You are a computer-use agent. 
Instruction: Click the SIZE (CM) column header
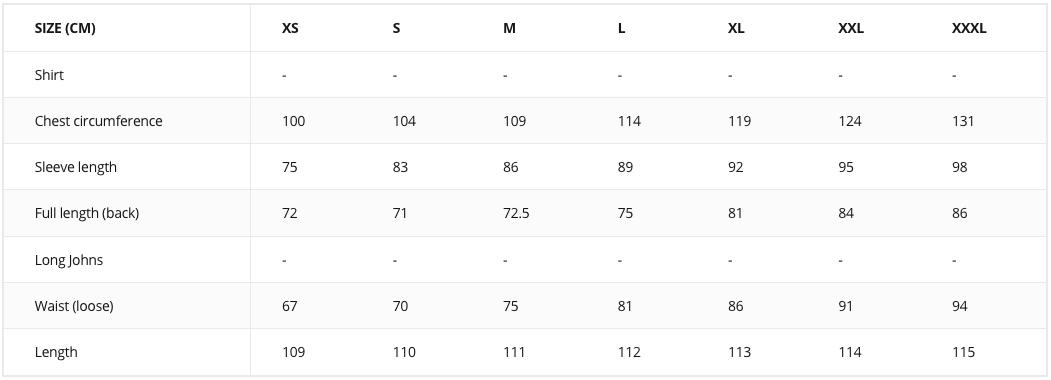(65, 28)
